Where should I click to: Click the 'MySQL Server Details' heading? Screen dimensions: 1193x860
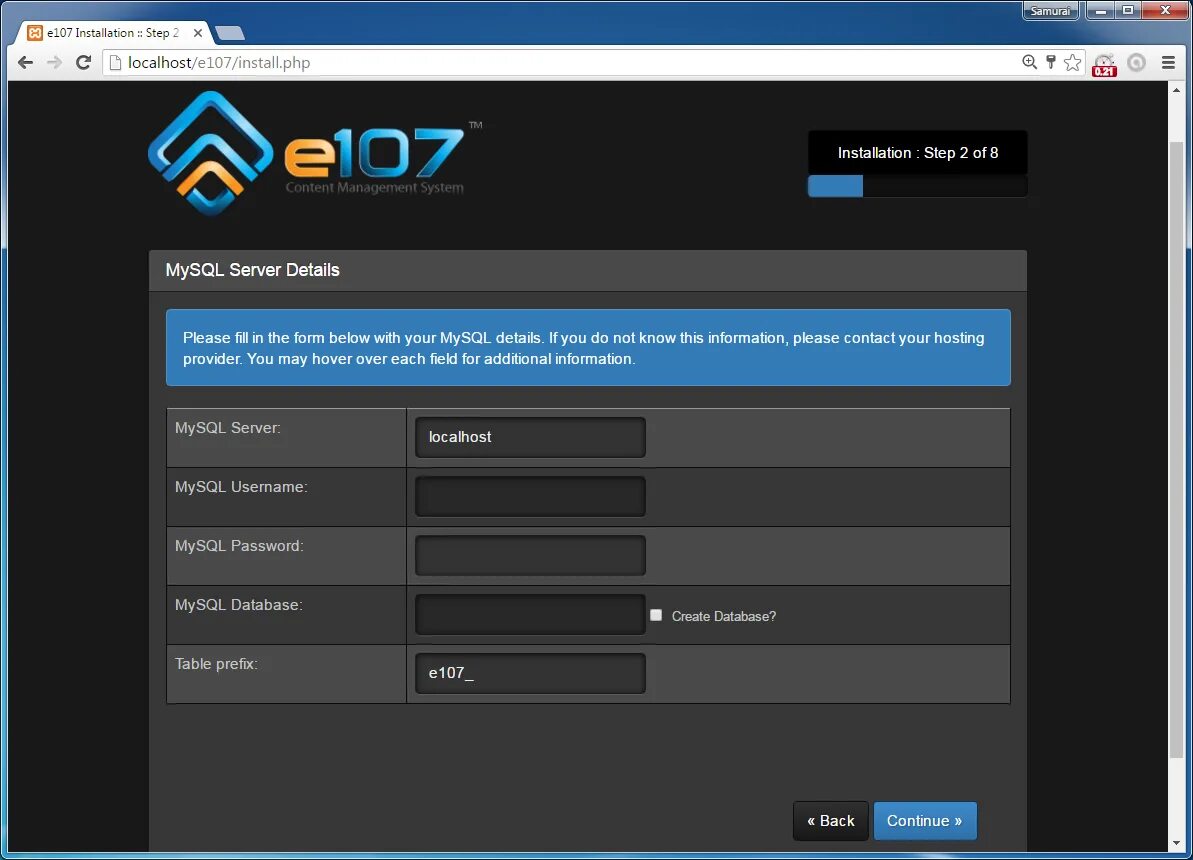tap(253, 270)
